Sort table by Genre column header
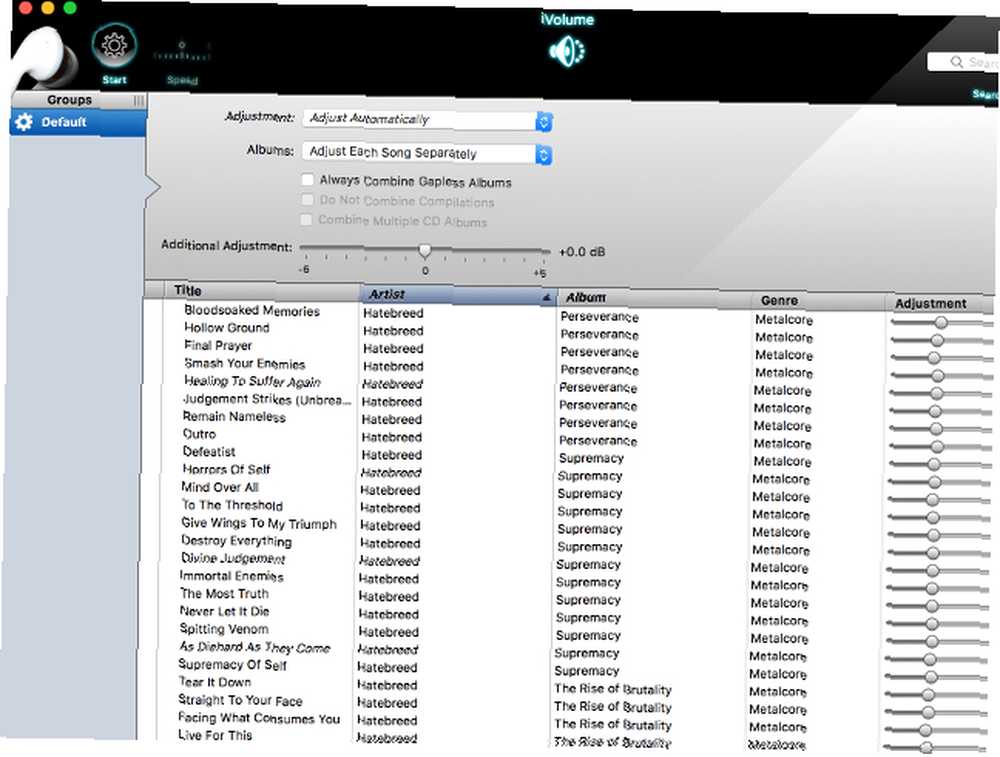Image resolution: width=1000 pixels, height=757 pixels. click(779, 300)
